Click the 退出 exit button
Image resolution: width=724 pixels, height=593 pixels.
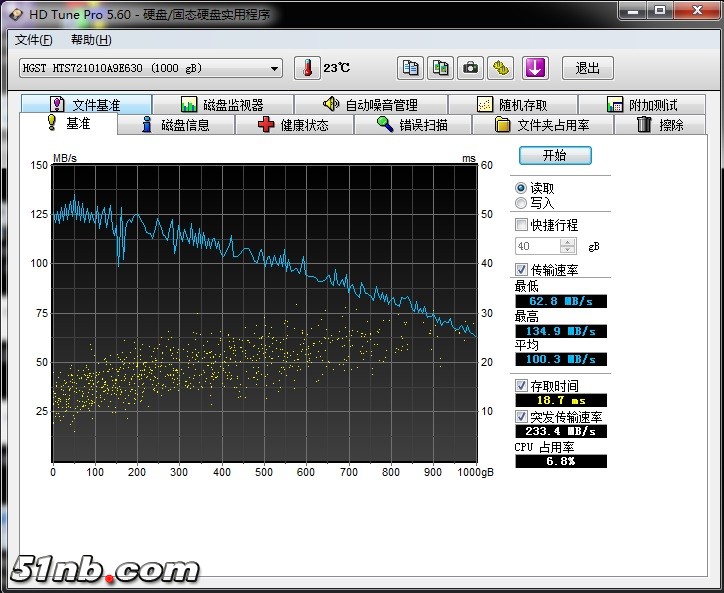click(x=588, y=68)
